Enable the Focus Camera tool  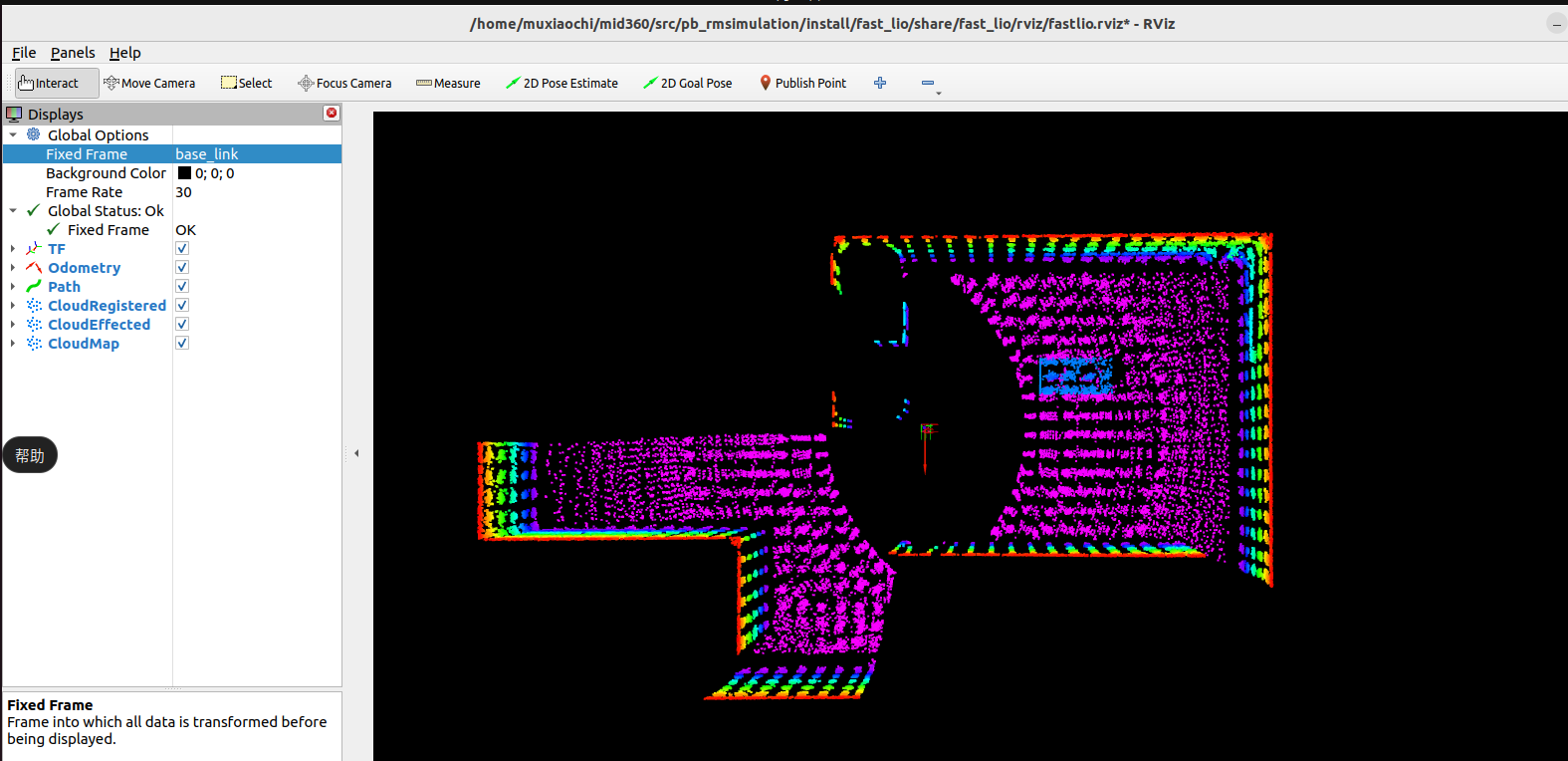click(344, 84)
